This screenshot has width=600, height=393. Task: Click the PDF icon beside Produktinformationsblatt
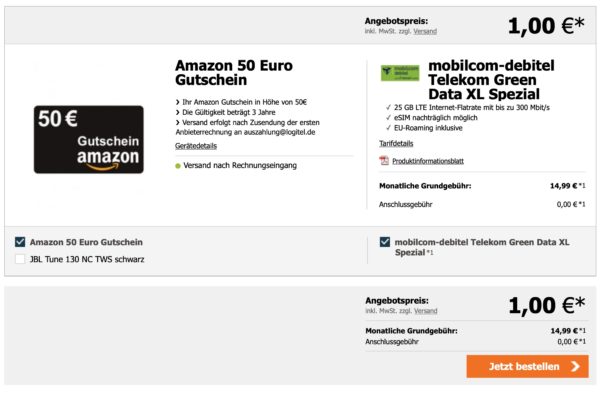pos(384,161)
